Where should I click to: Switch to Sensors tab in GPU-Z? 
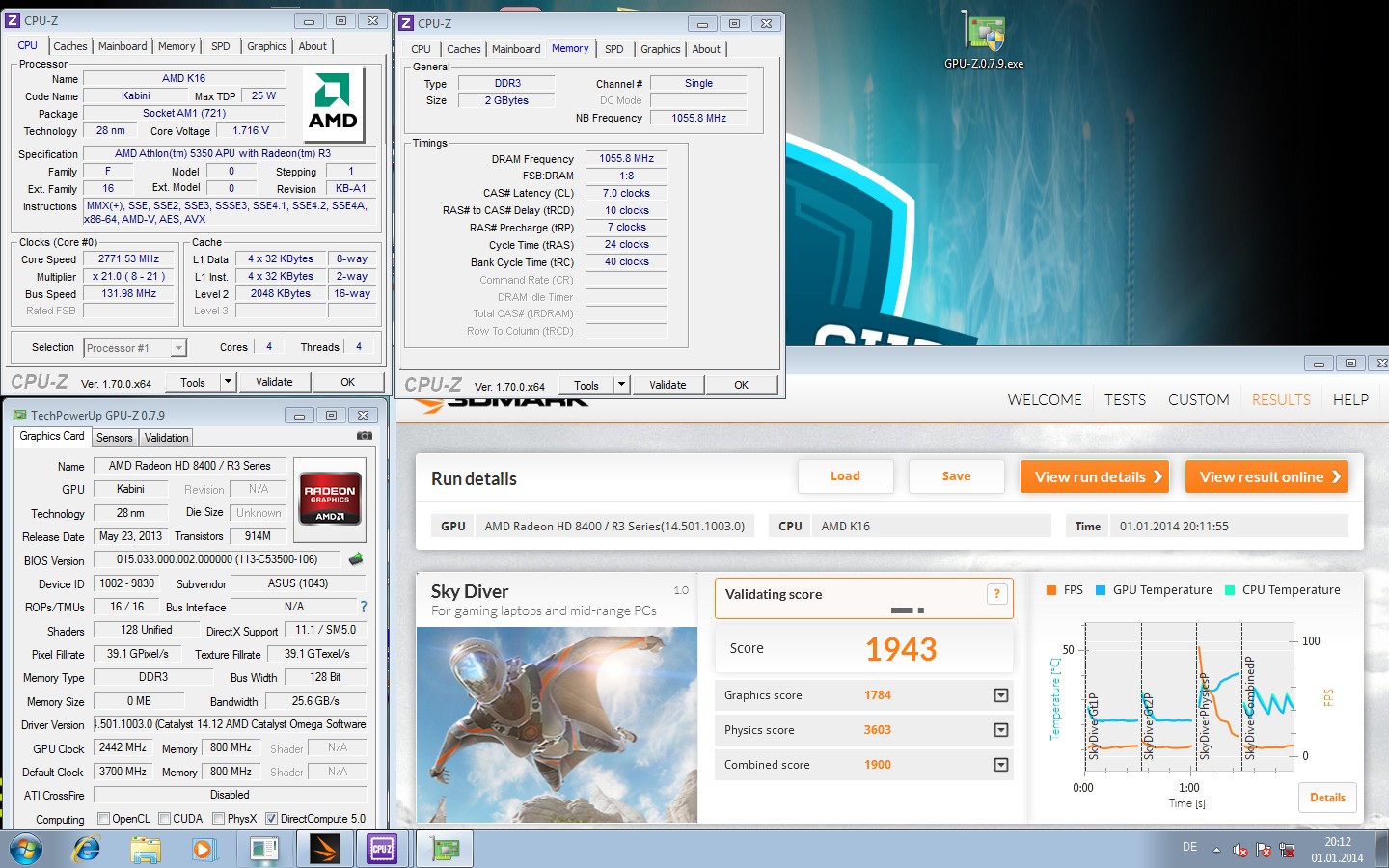coord(114,438)
